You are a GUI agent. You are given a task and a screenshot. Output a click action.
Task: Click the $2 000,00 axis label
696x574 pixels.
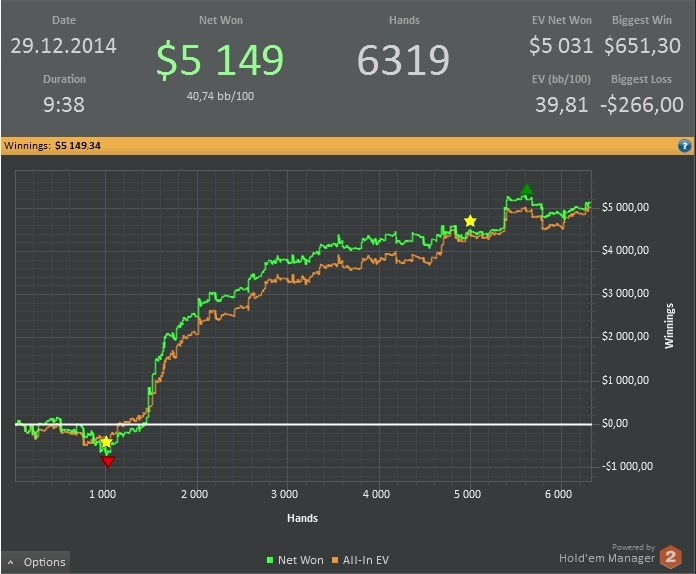point(625,336)
